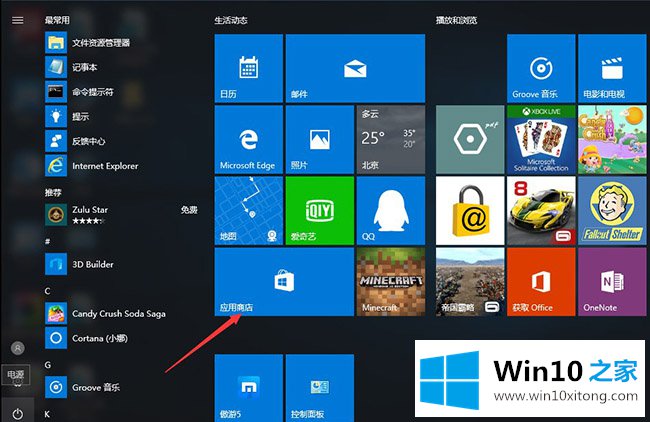This screenshot has width=650, height=422.
Task: Open the hamburger menu at top of Start
Action: pos(17,20)
